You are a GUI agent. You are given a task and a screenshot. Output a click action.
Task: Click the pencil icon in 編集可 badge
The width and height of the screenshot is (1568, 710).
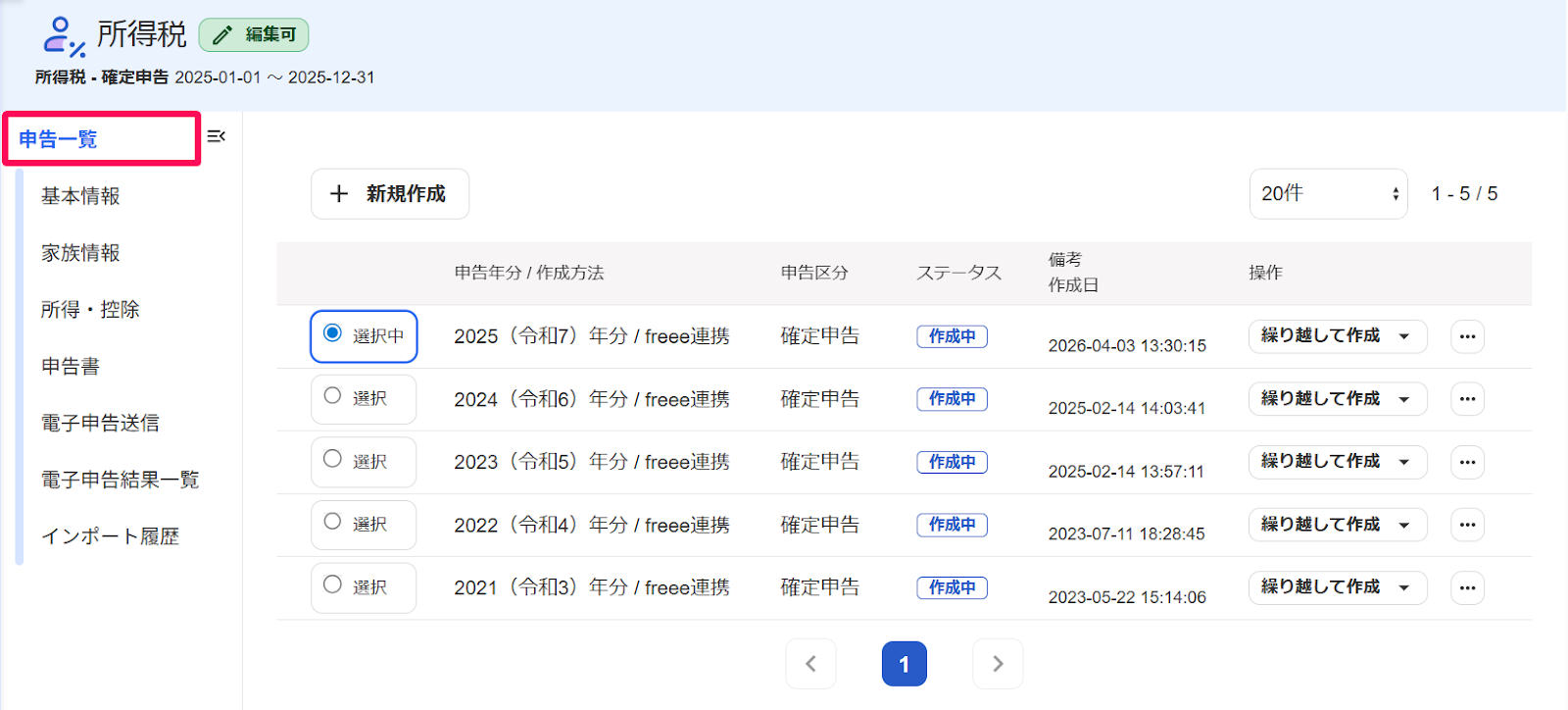pos(222,35)
